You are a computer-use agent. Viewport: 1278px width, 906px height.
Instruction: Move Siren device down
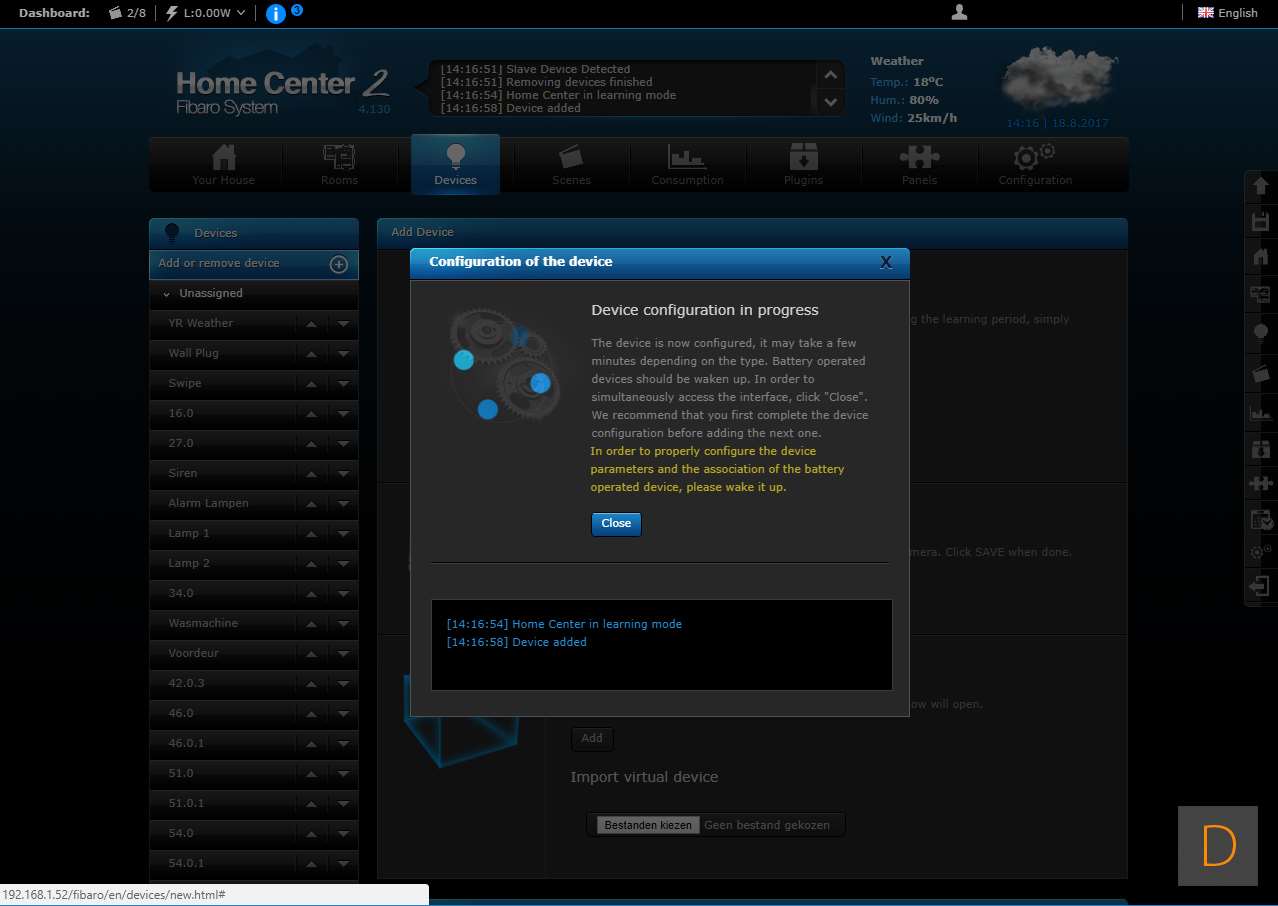[x=343, y=474]
